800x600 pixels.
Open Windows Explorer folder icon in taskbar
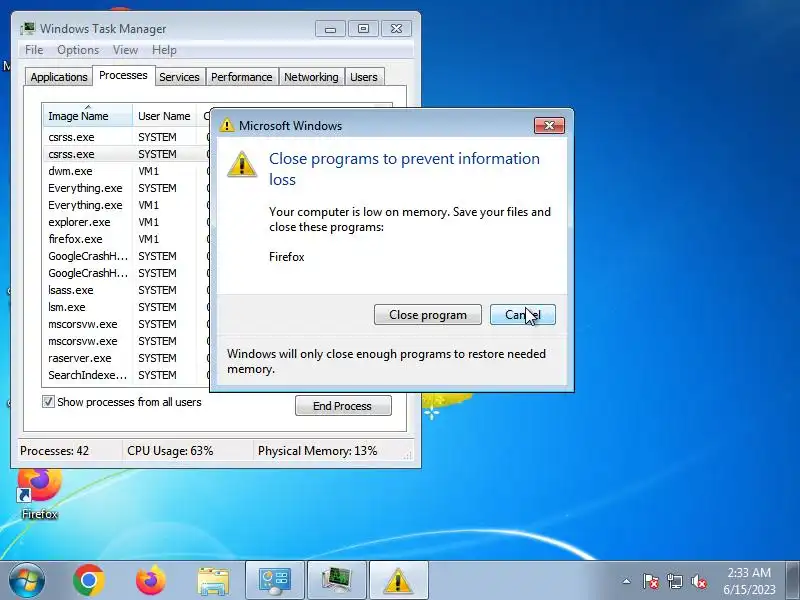pyautogui.click(x=213, y=581)
